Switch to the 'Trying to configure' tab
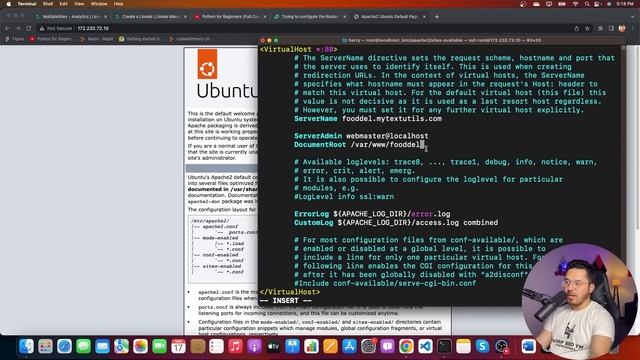 [310, 17]
